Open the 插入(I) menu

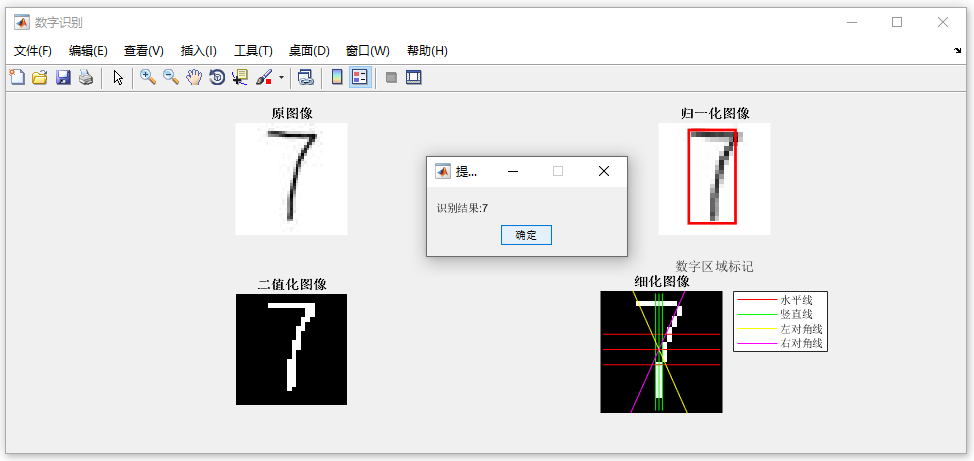pos(199,51)
